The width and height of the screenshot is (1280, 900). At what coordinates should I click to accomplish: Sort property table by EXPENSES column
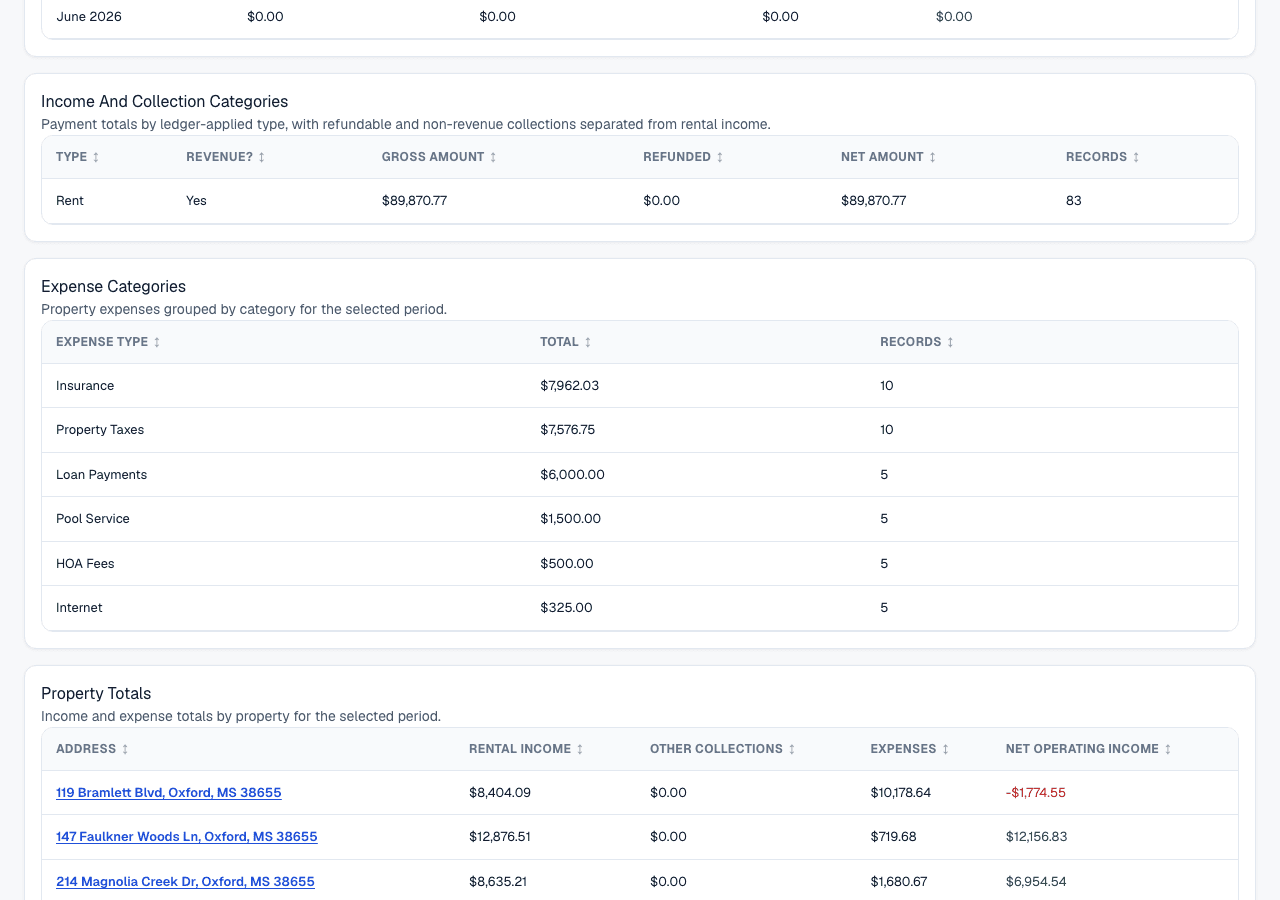tap(910, 749)
